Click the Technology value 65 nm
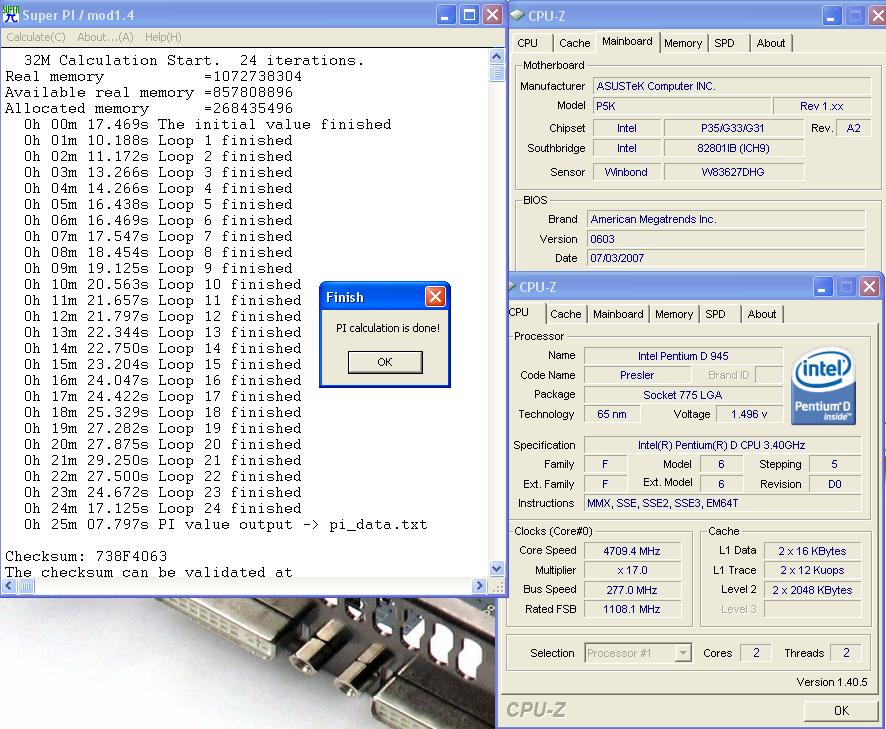Image resolution: width=886 pixels, height=729 pixels. pyautogui.click(x=612, y=414)
